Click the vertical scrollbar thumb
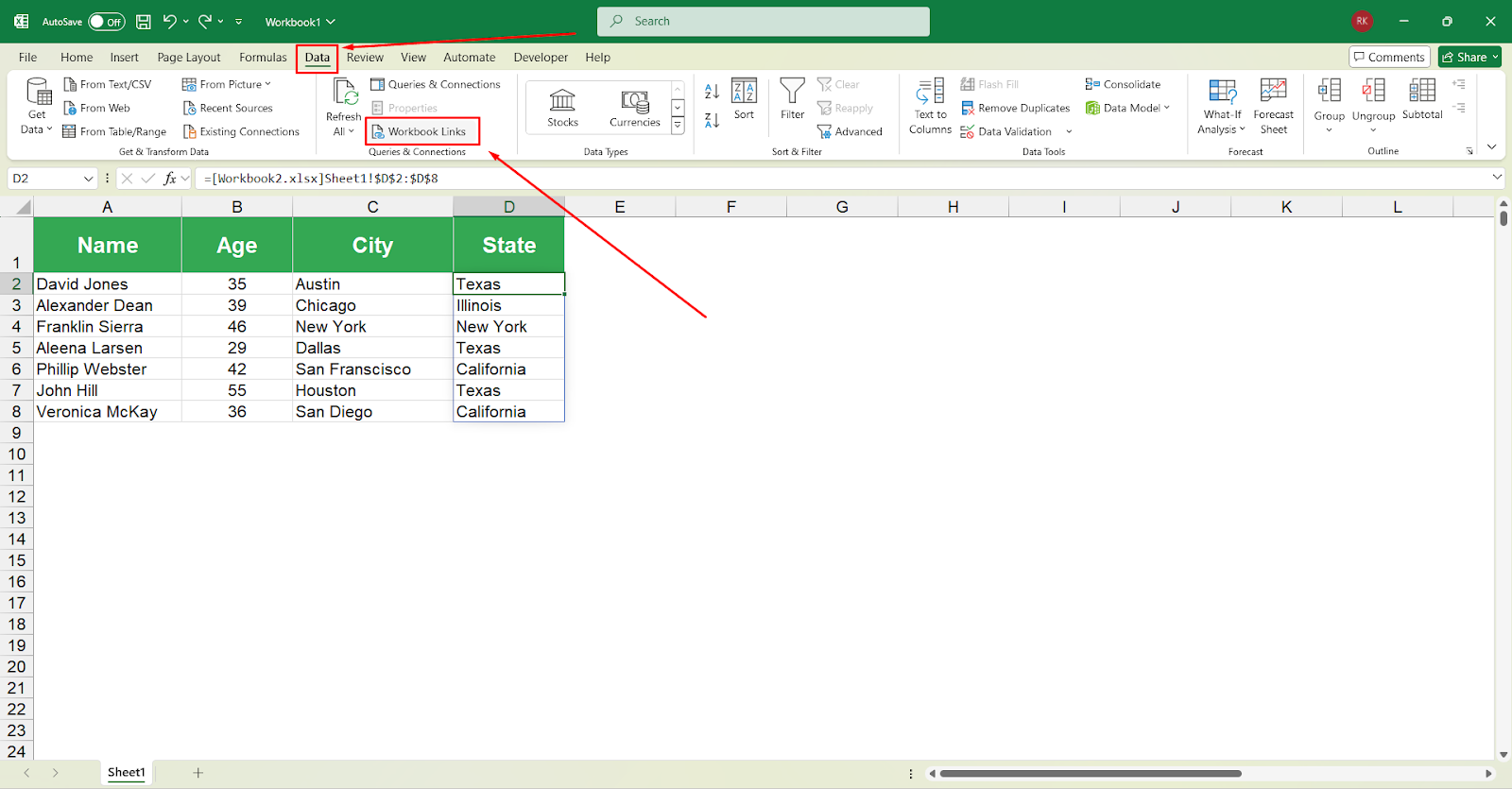1512x789 pixels. pyautogui.click(x=1503, y=218)
